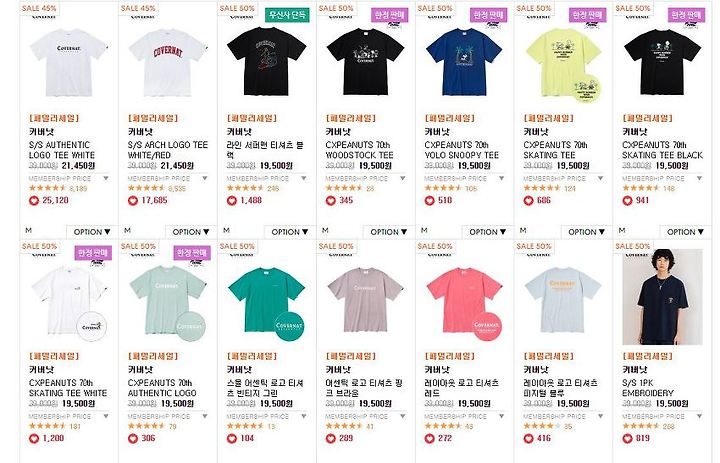The height and width of the screenshot is (463, 720).
Task: Open model photo of navy embroidery tee
Action: (x=662, y=297)
